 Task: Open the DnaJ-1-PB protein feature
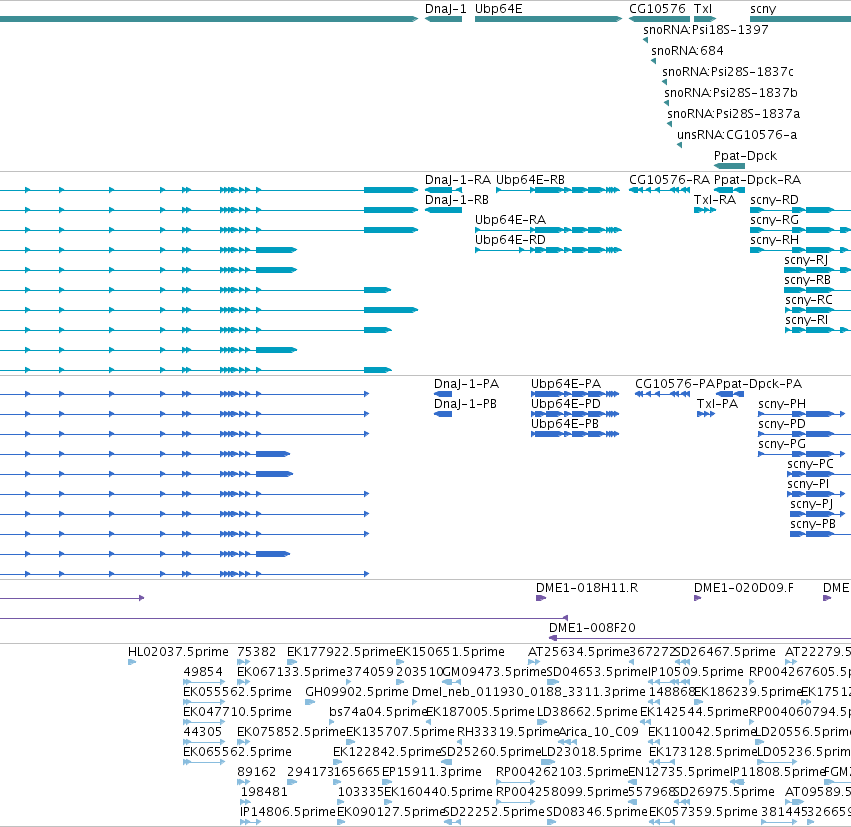click(x=443, y=414)
